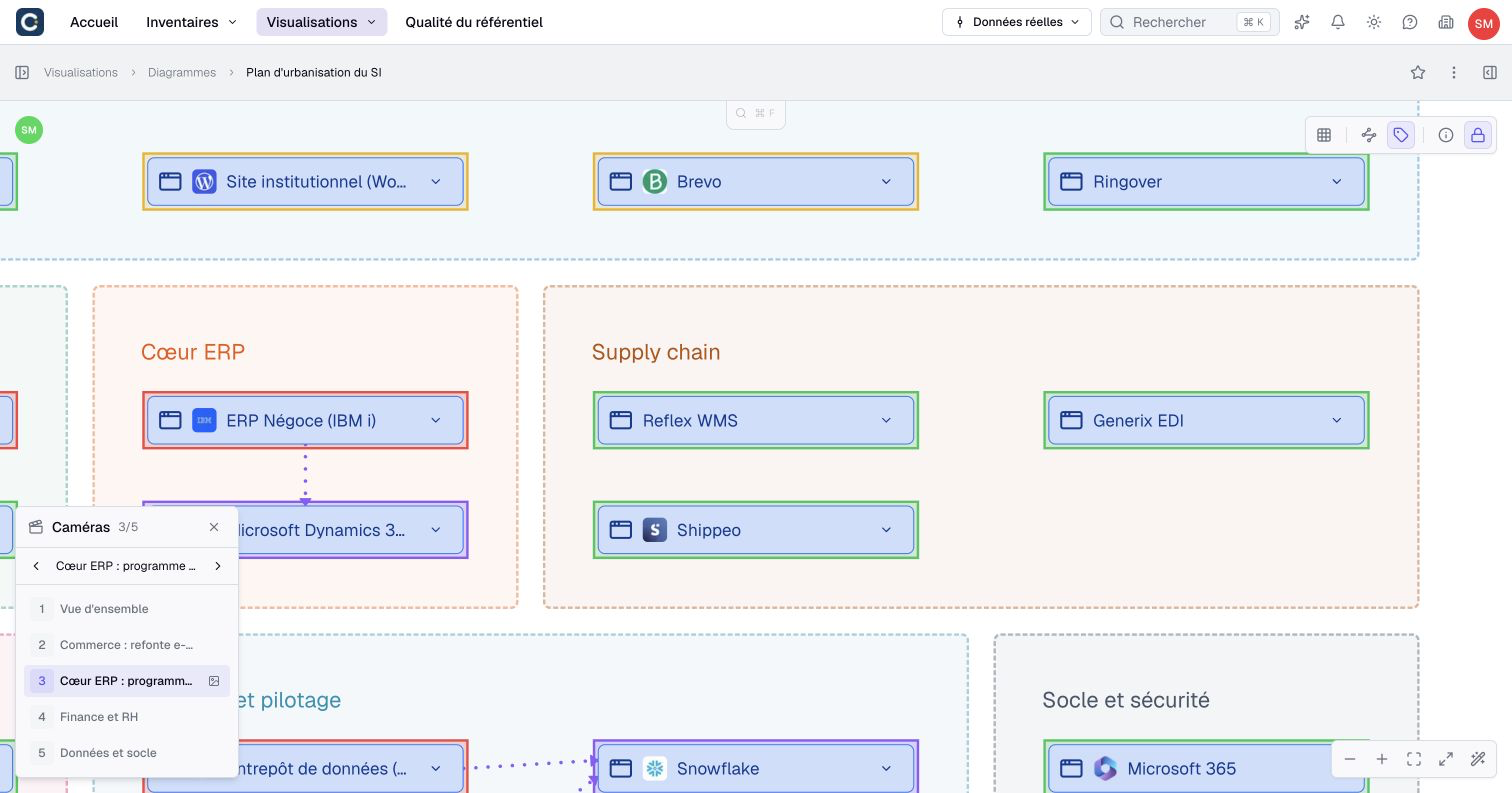Viewport: 1512px width, 793px height.
Task: Click the grid icon in diagram toolbar
Action: [1324, 135]
